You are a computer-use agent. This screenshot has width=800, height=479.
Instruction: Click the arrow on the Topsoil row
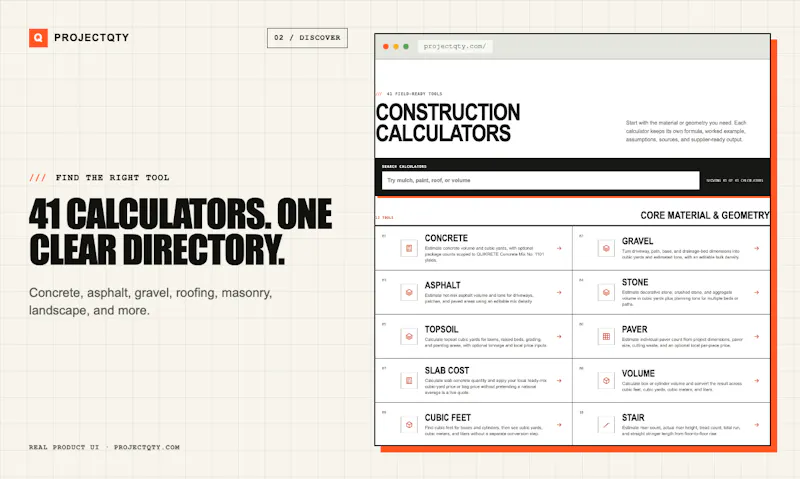[x=559, y=337]
